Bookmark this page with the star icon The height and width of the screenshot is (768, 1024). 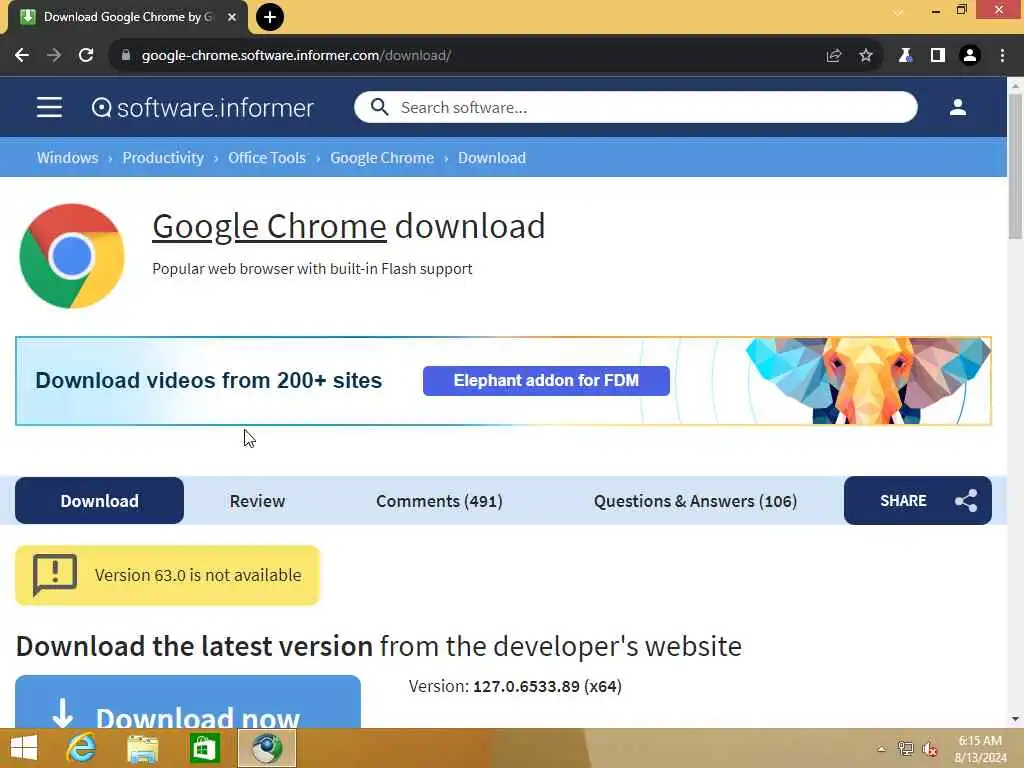(866, 56)
